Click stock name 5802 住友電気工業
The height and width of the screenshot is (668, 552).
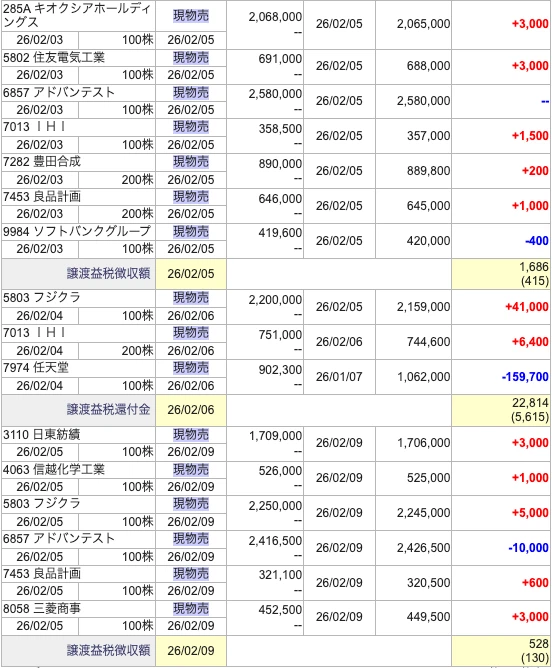click(54, 58)
